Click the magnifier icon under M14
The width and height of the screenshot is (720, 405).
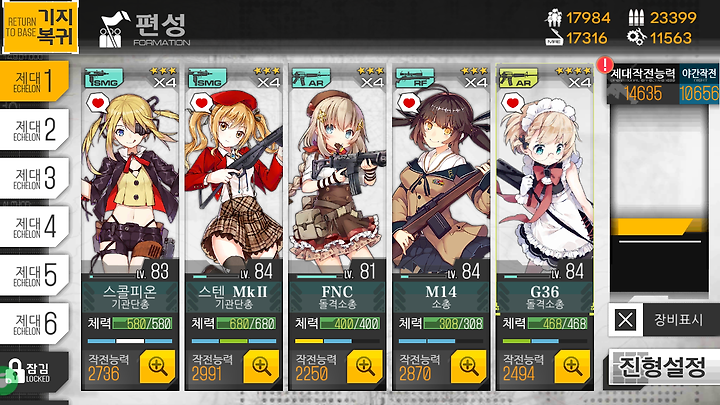click(469, 366)
